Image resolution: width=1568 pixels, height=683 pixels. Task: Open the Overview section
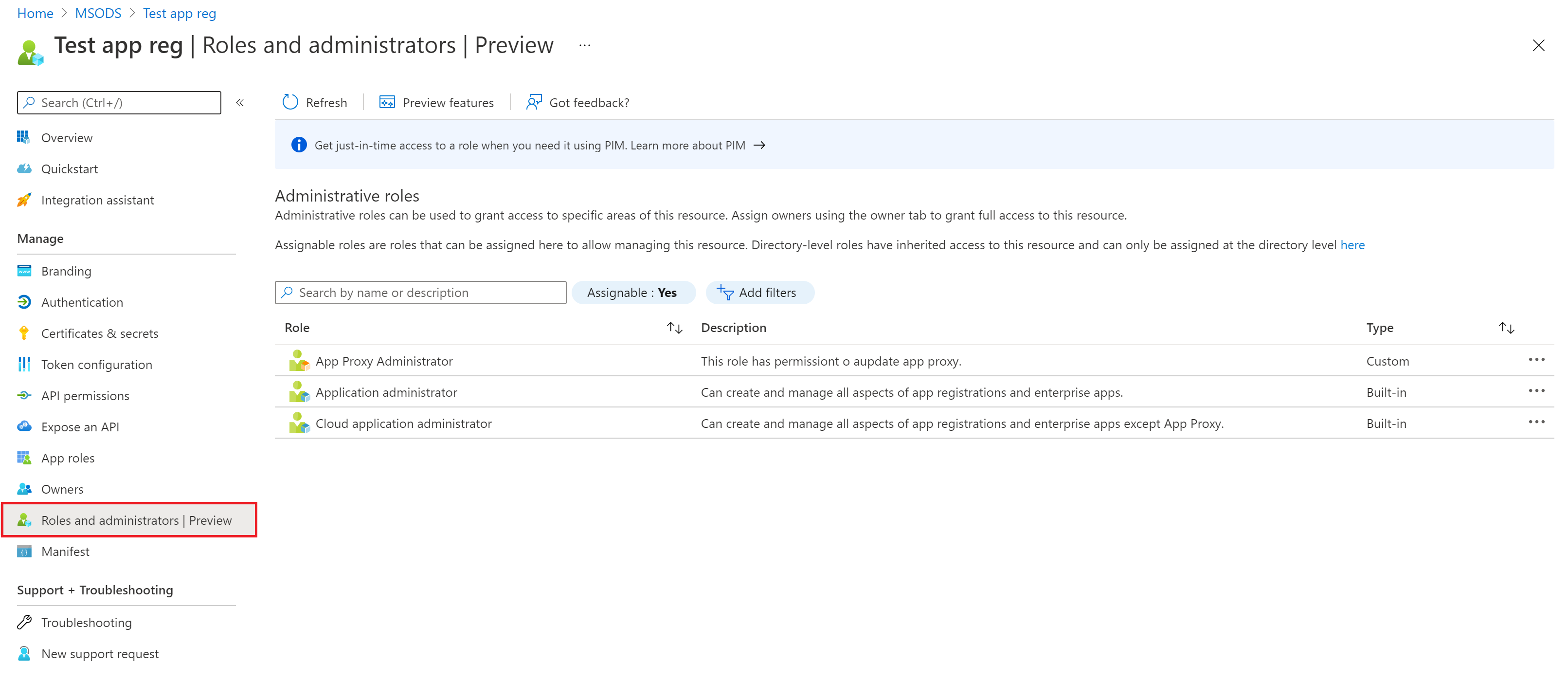[67, 137]
